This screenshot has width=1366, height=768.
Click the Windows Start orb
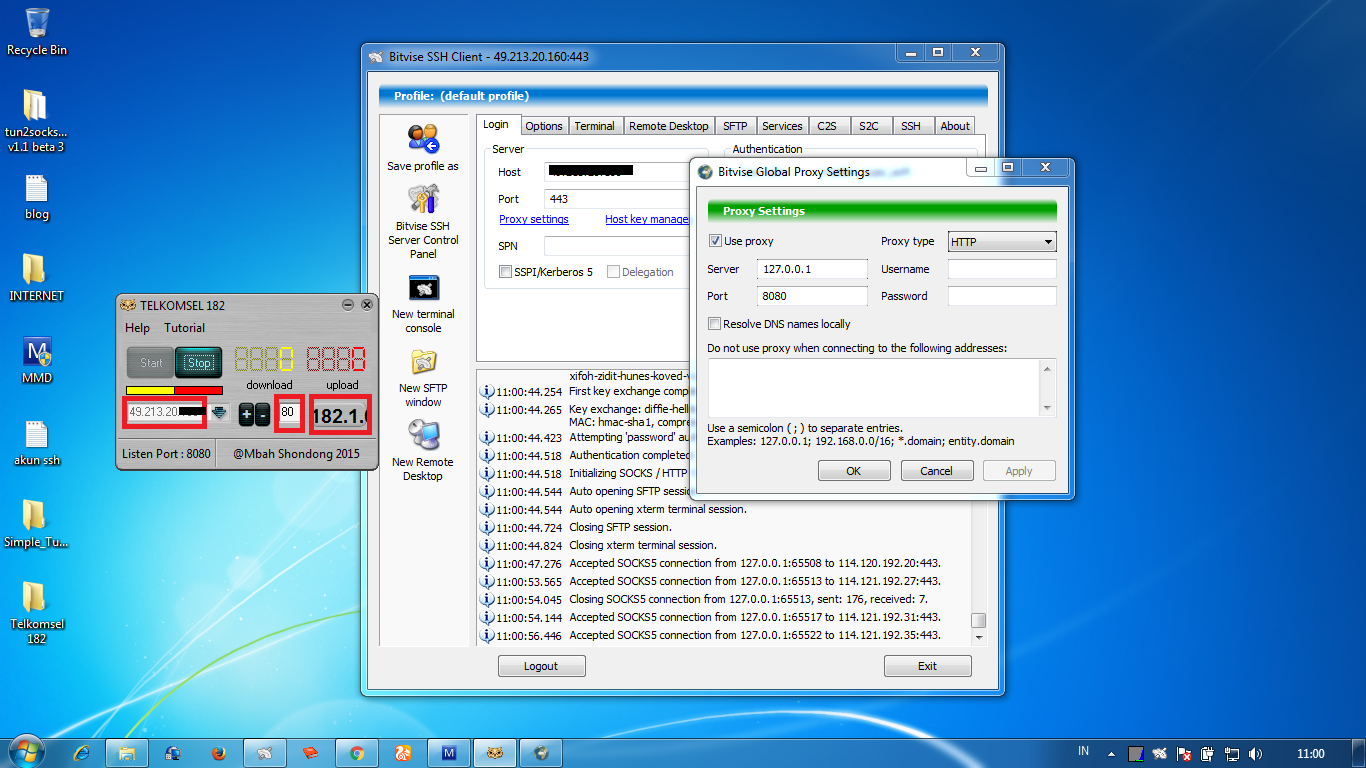click(x=26, y=752)
